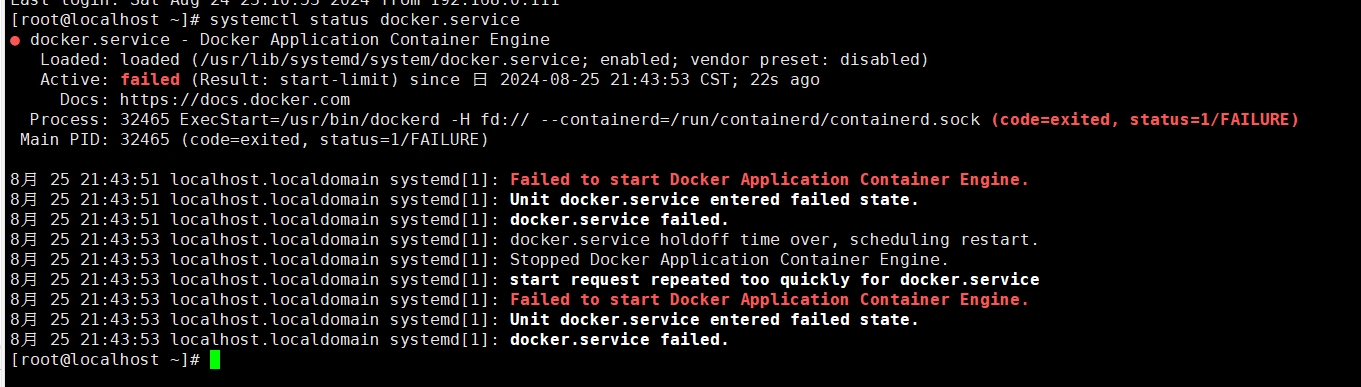Open the https://docs.docker.com link
Viewport: 1361px width, 387px height.
pos(235,100)
